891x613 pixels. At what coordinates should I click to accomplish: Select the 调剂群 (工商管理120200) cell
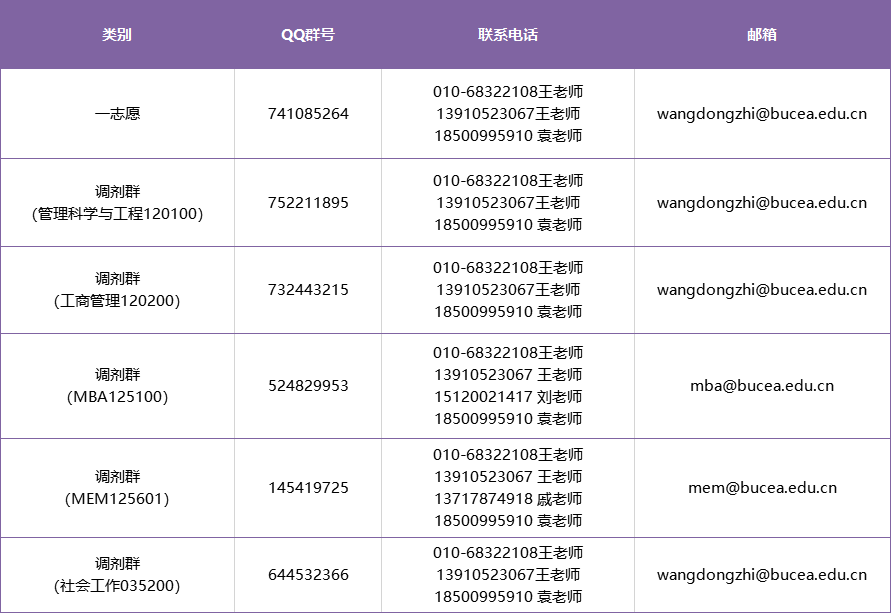tap(117, 290)
